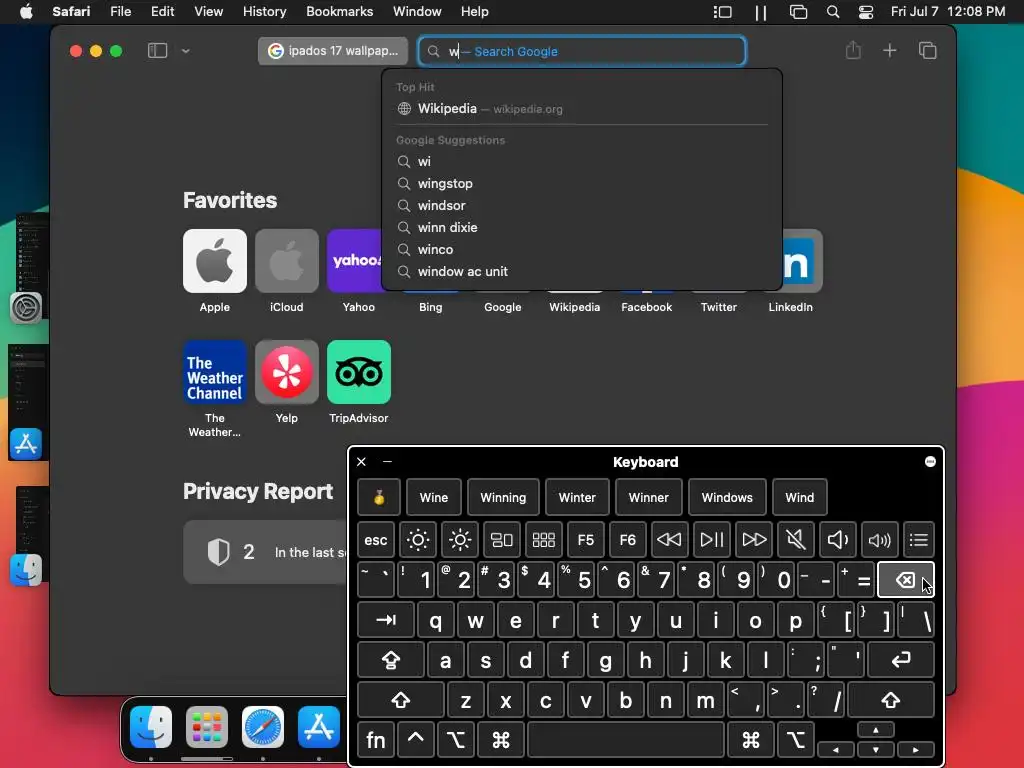Tap the volume down key
This screenshot has height=768, width=1024.
click(837, 540)
